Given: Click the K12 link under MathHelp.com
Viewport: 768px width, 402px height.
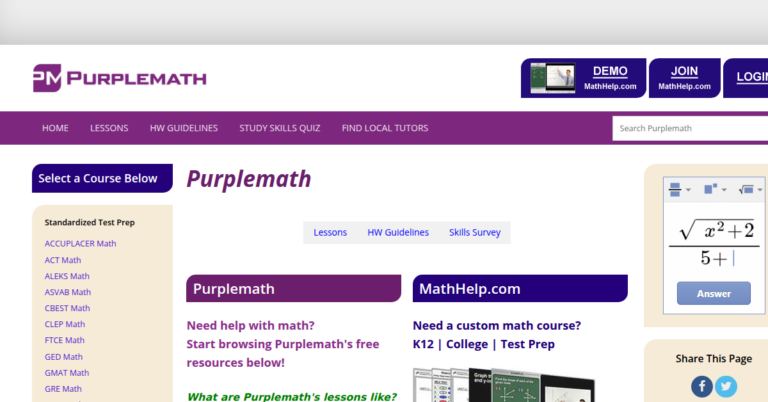Looking at the screenshot, I should pyautogui.click(x=423, y=344).
